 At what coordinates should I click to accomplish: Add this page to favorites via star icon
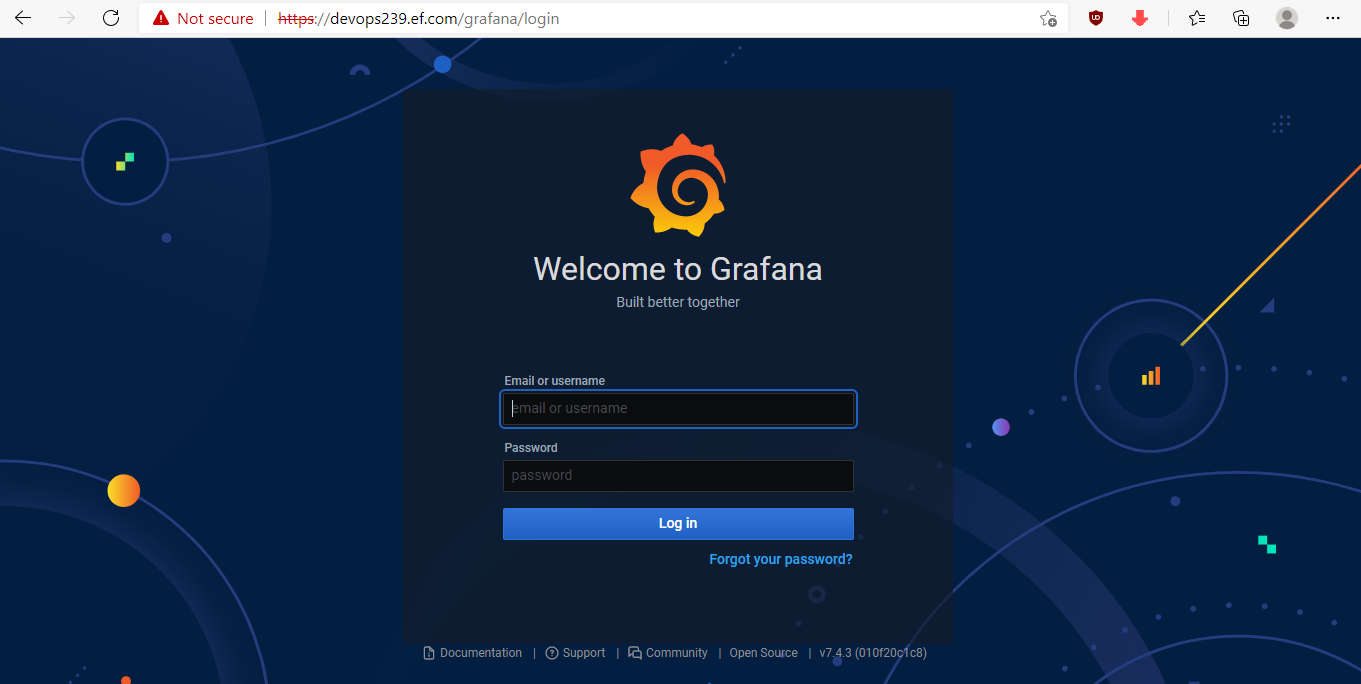coord(1048,18)
